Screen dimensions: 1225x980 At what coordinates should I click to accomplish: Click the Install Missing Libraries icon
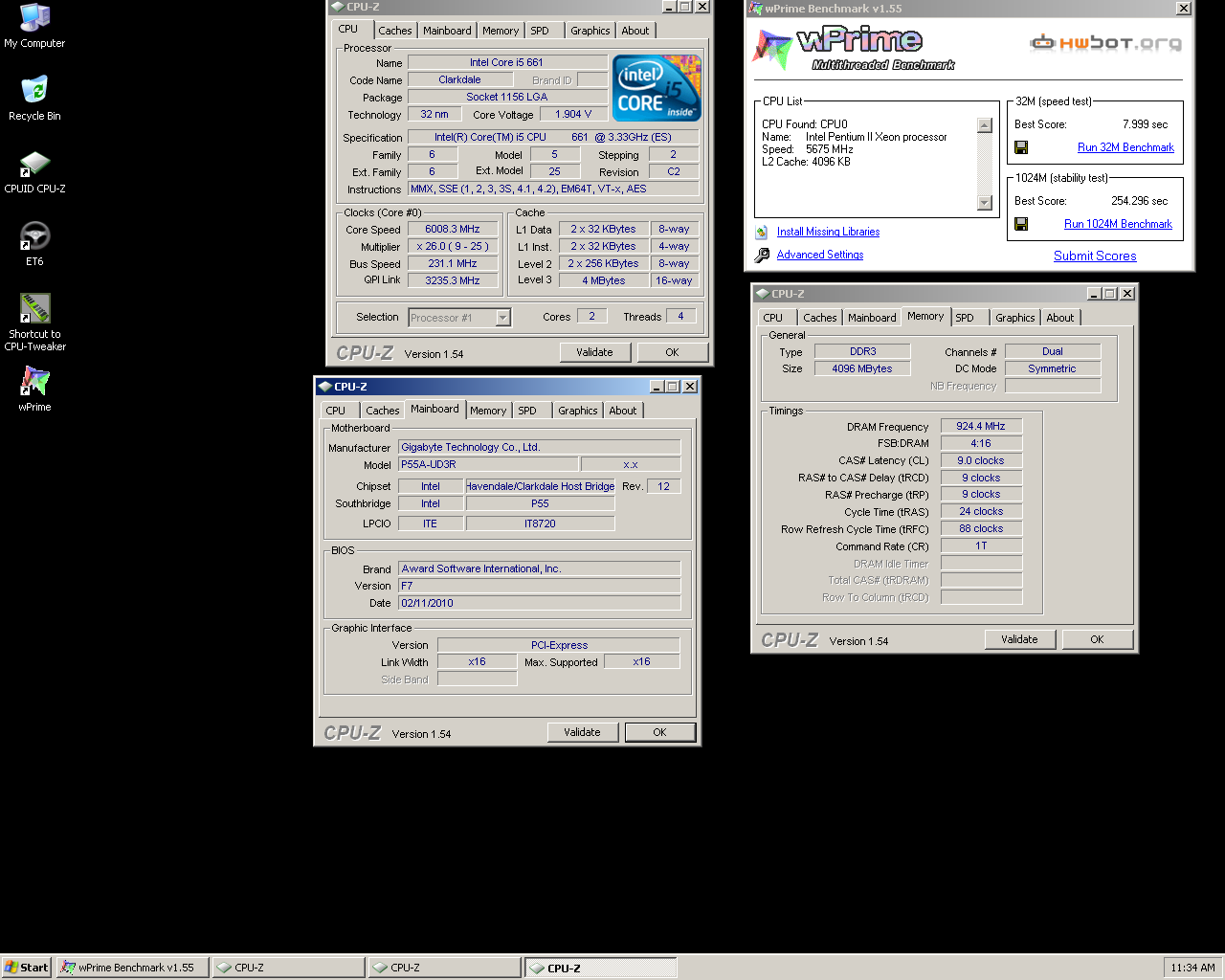(x=762, y=232)
